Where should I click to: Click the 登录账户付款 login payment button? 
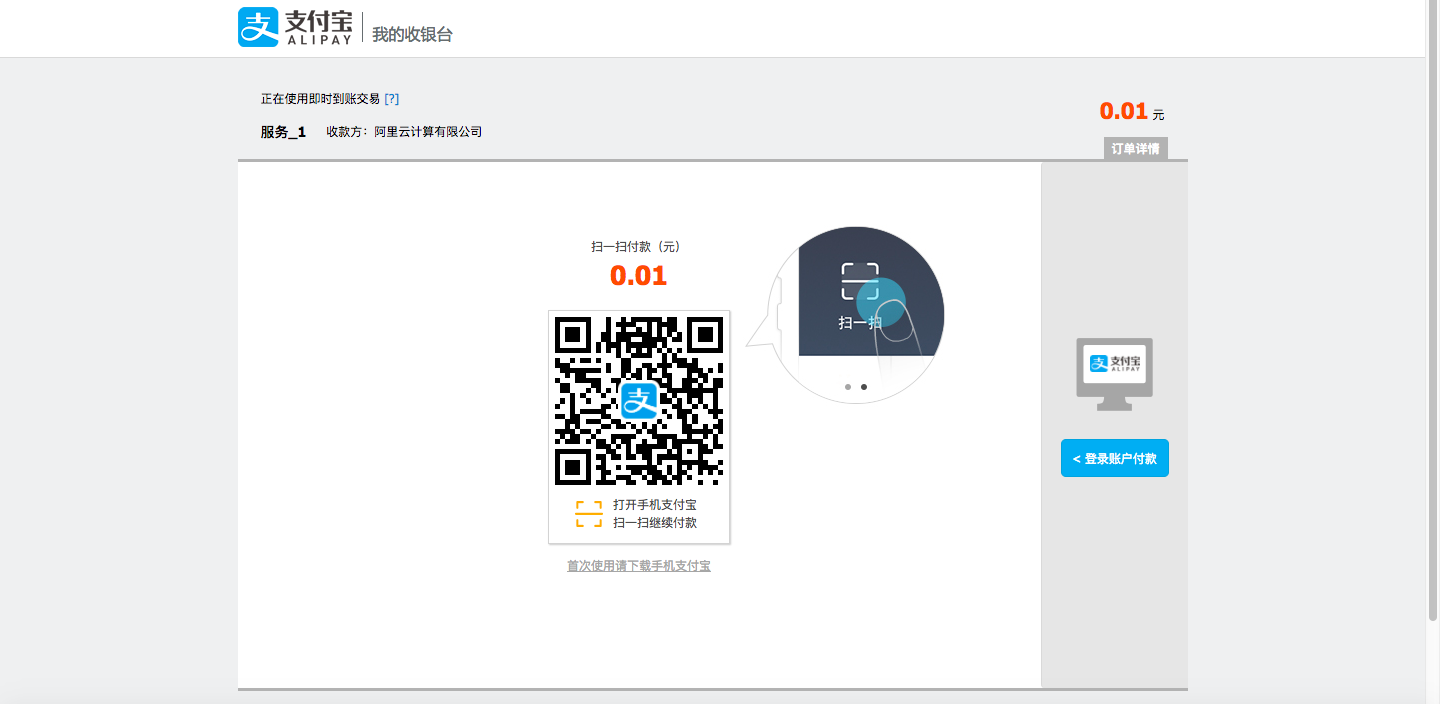[1115, 458]
